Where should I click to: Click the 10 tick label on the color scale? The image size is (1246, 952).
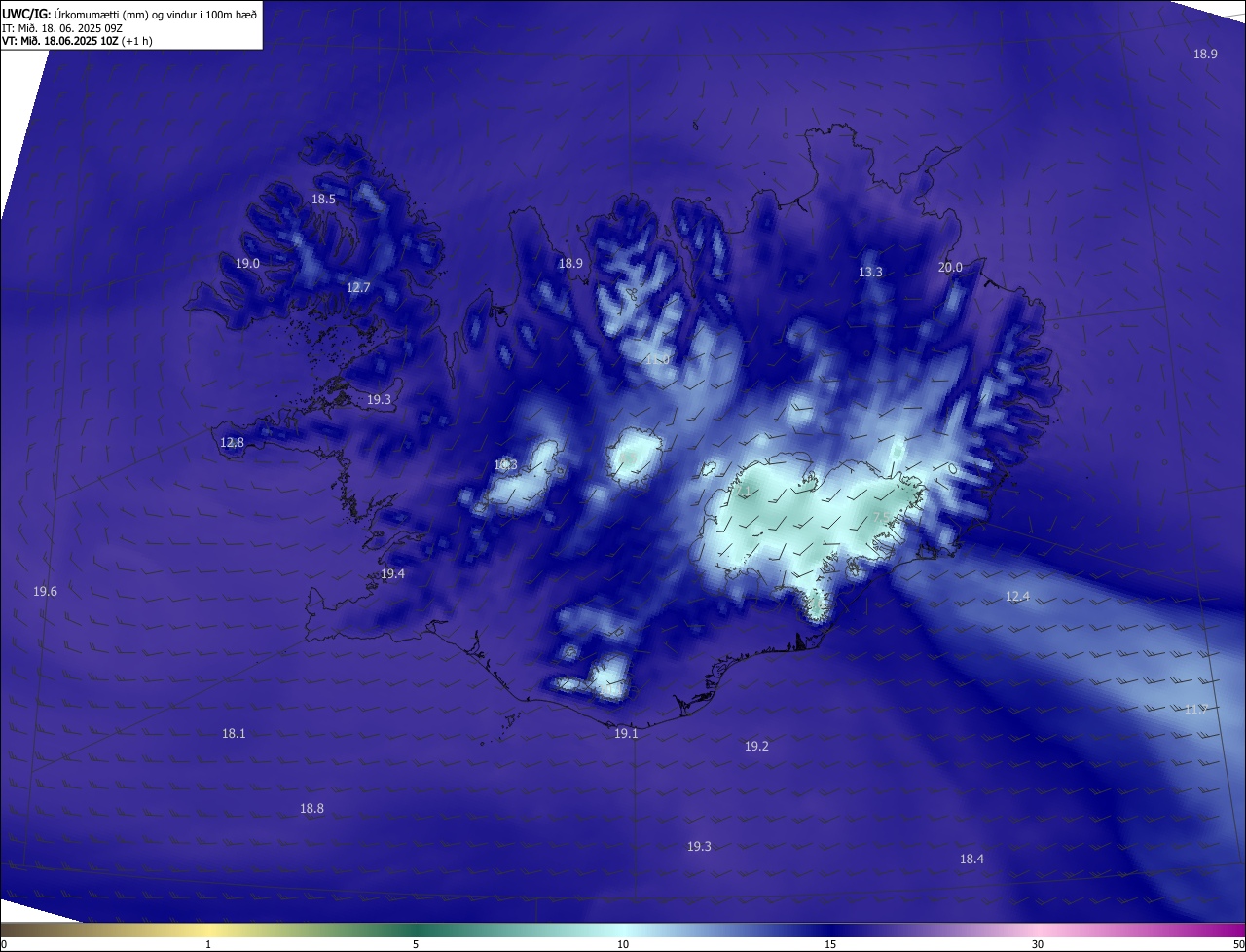click(623, 944)
